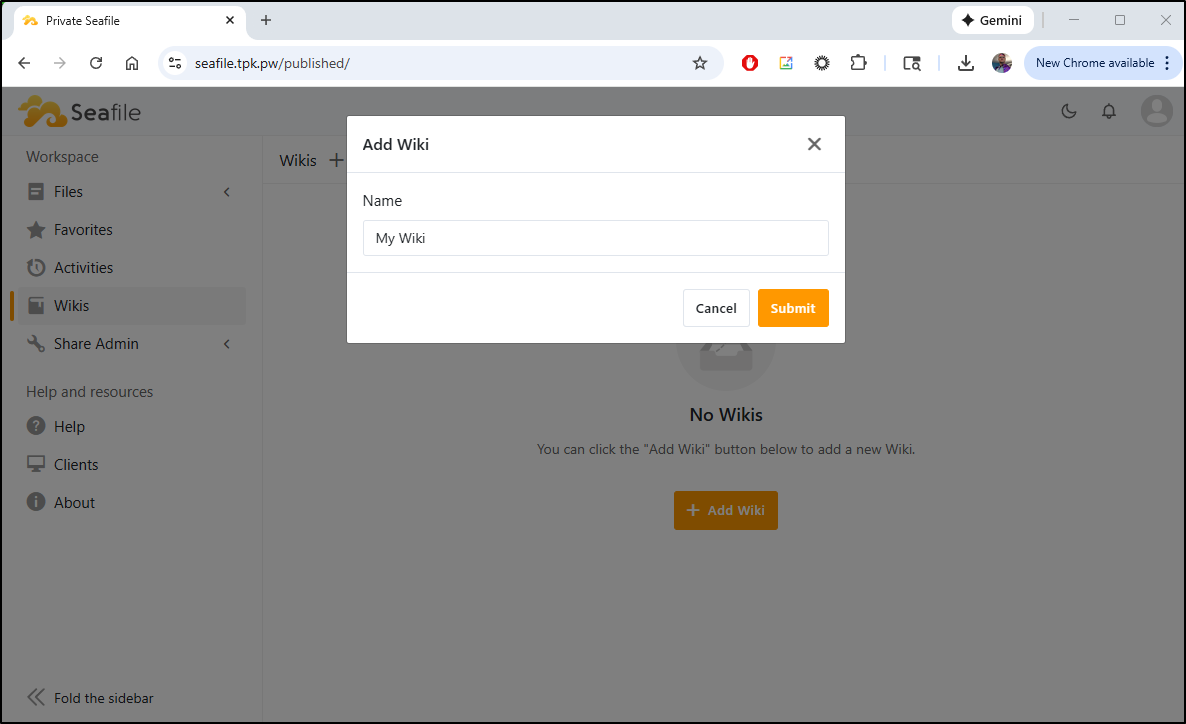Expand the Share Admin chevron
The width and height of the screenshot is (1186, 724).
tap(227, 344)
